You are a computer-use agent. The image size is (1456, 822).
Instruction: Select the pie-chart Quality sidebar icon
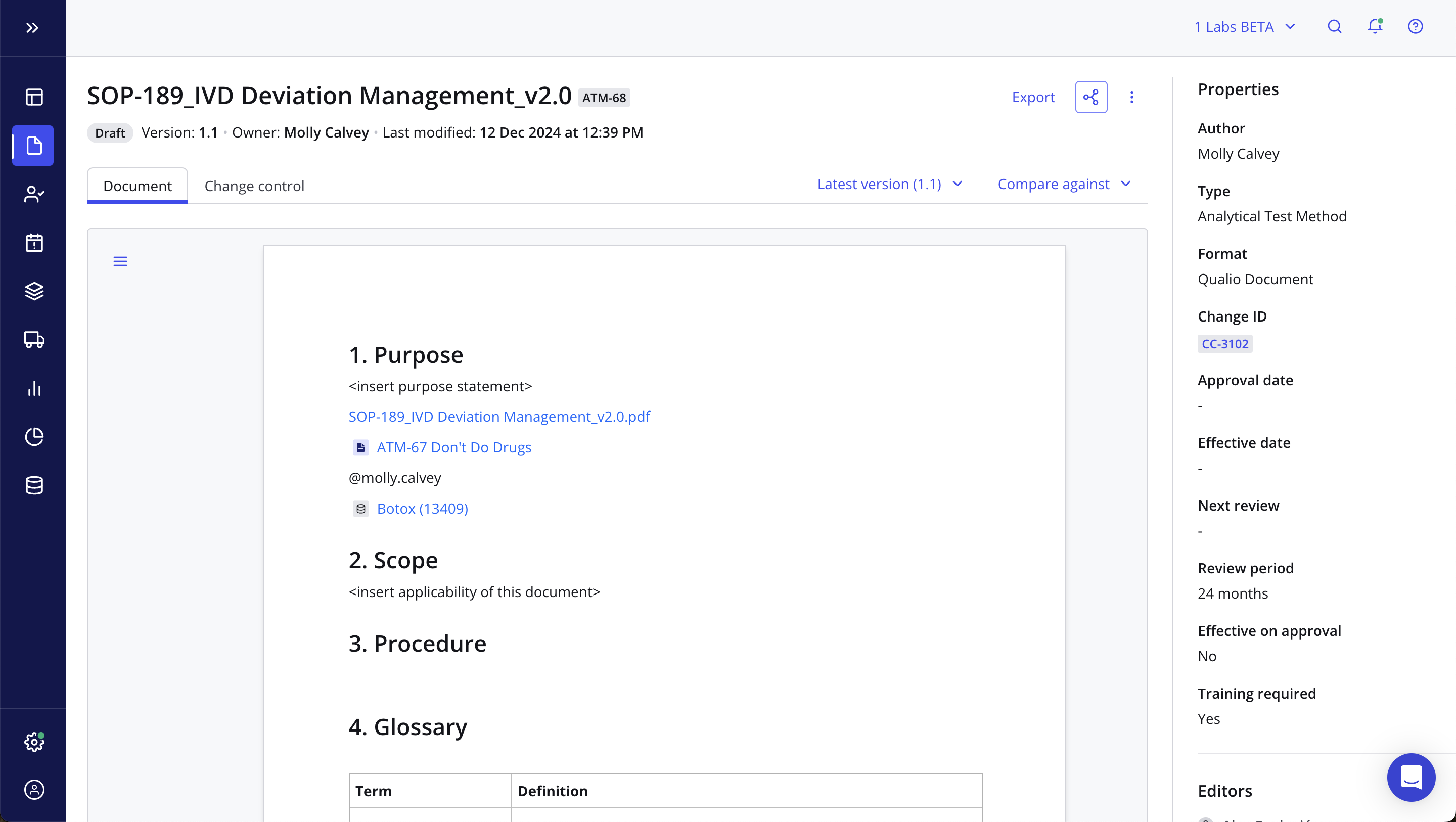pos(33,436)
